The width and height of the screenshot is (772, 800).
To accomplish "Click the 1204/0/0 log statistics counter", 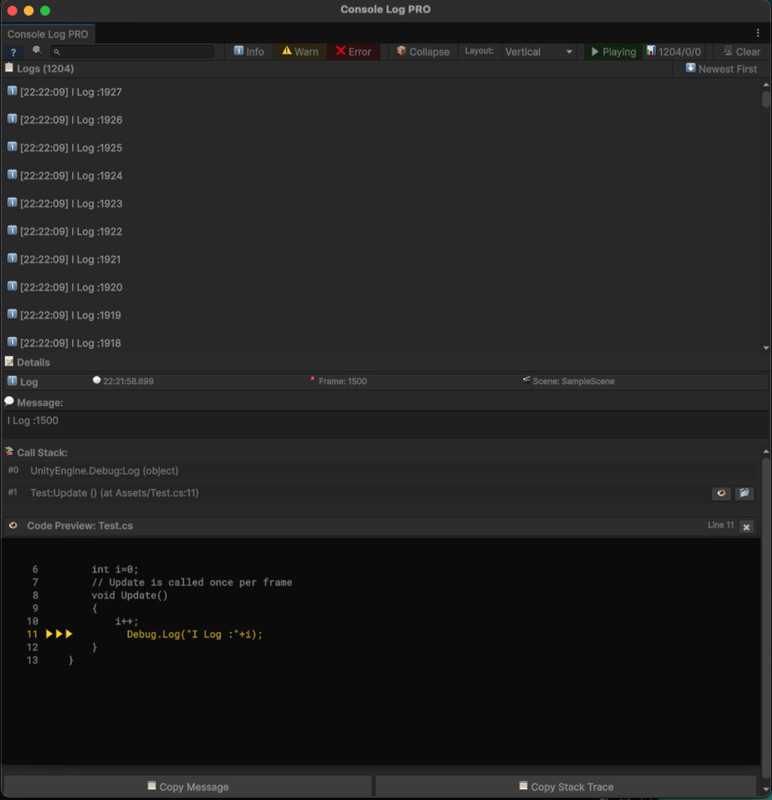I will (x=674, y=52).
